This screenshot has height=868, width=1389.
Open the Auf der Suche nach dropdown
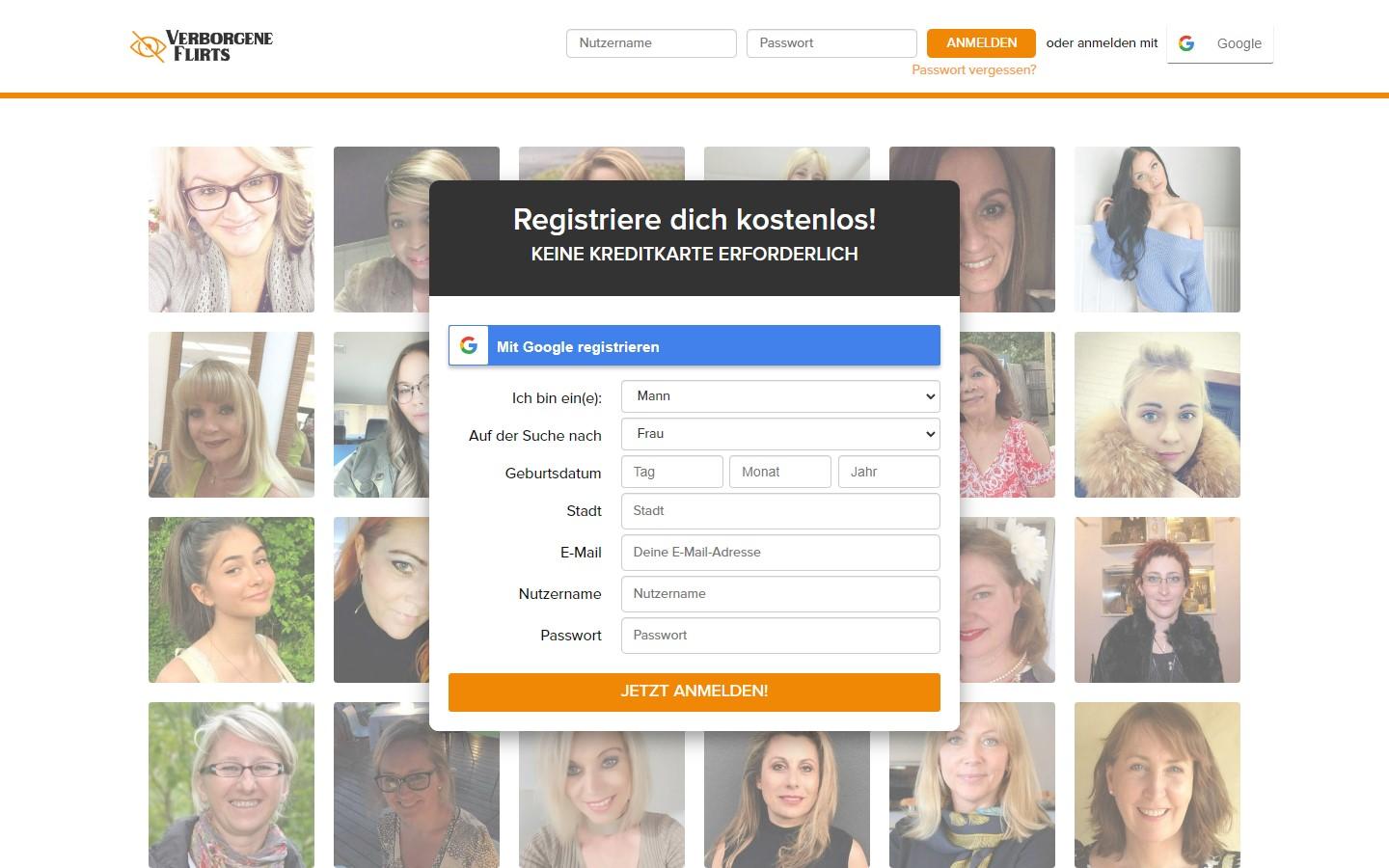[x=780, y=434]
